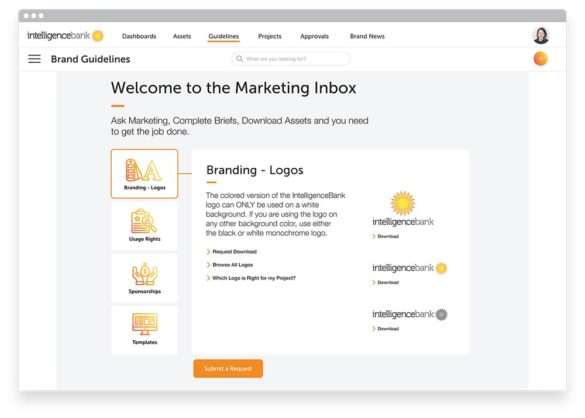This screenshot has width=585, height=418.
Task: Click the 'Welcome to the Marketing Inbox' heading
Action: tap(234, 88)
